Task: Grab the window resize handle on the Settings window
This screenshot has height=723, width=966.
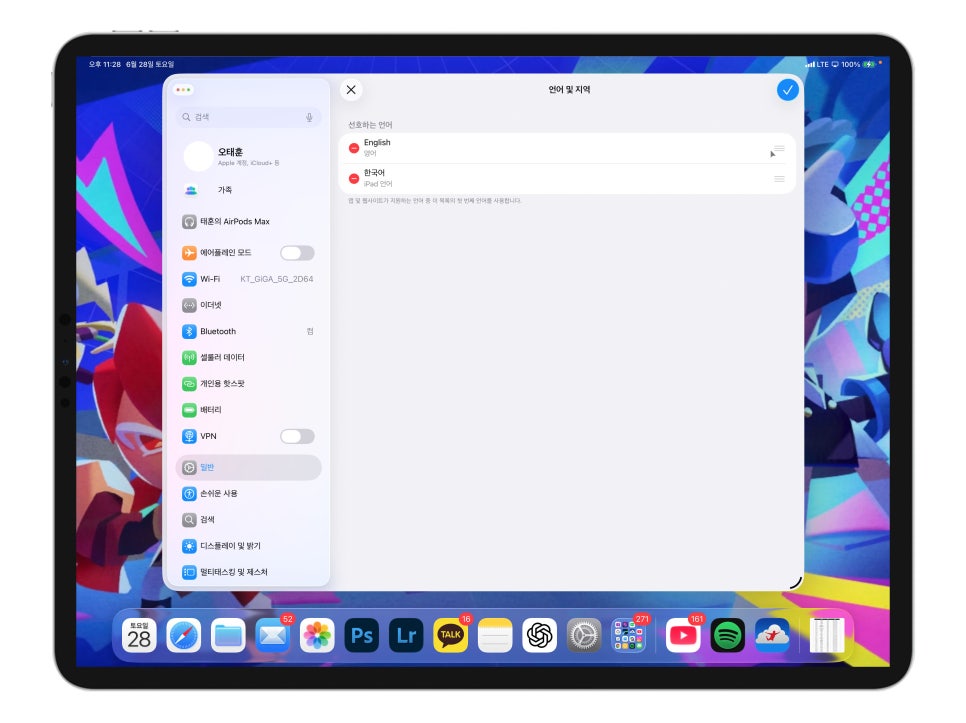Action: 796,583
